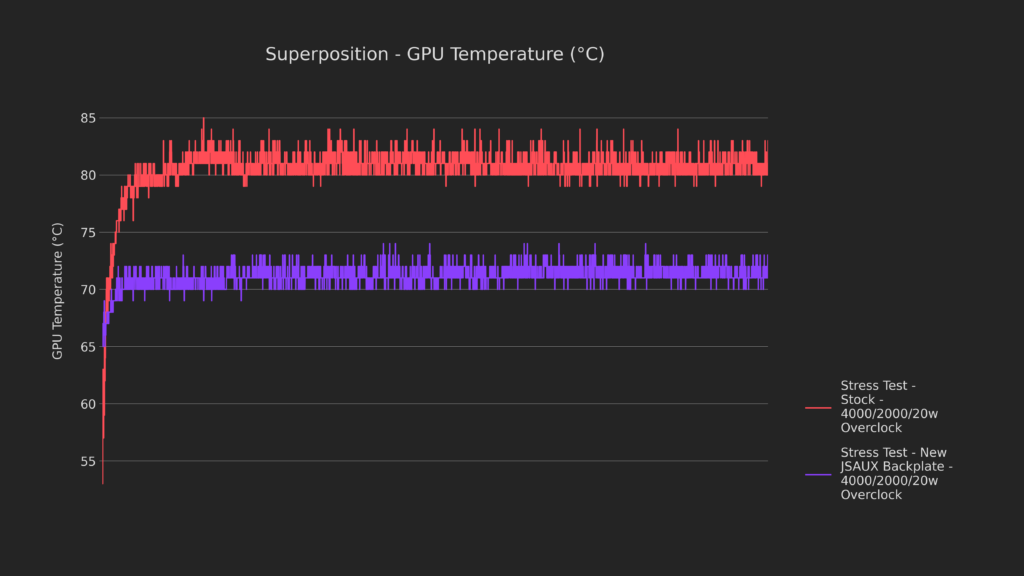Click the purple JSAUX Backplate trace plateau
The image size is (1024, 576).
point(450,275)
